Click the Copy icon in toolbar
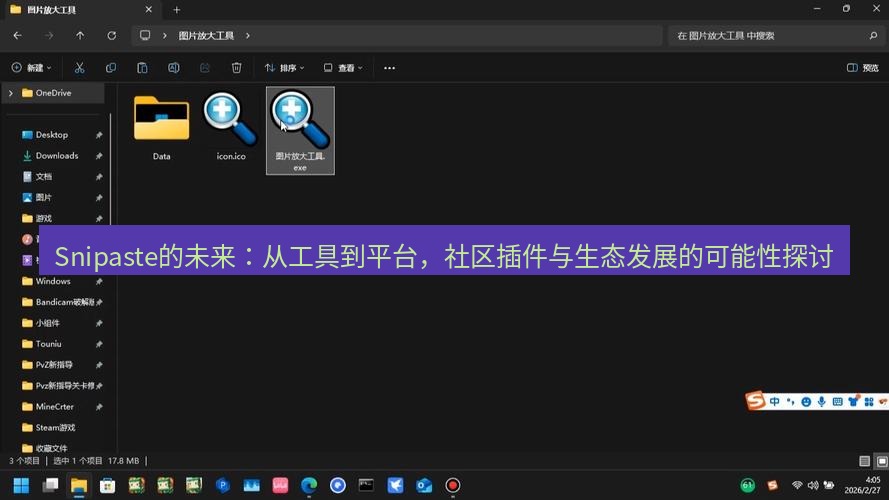This screenshot has width=889, height=500. click(111, 68)
